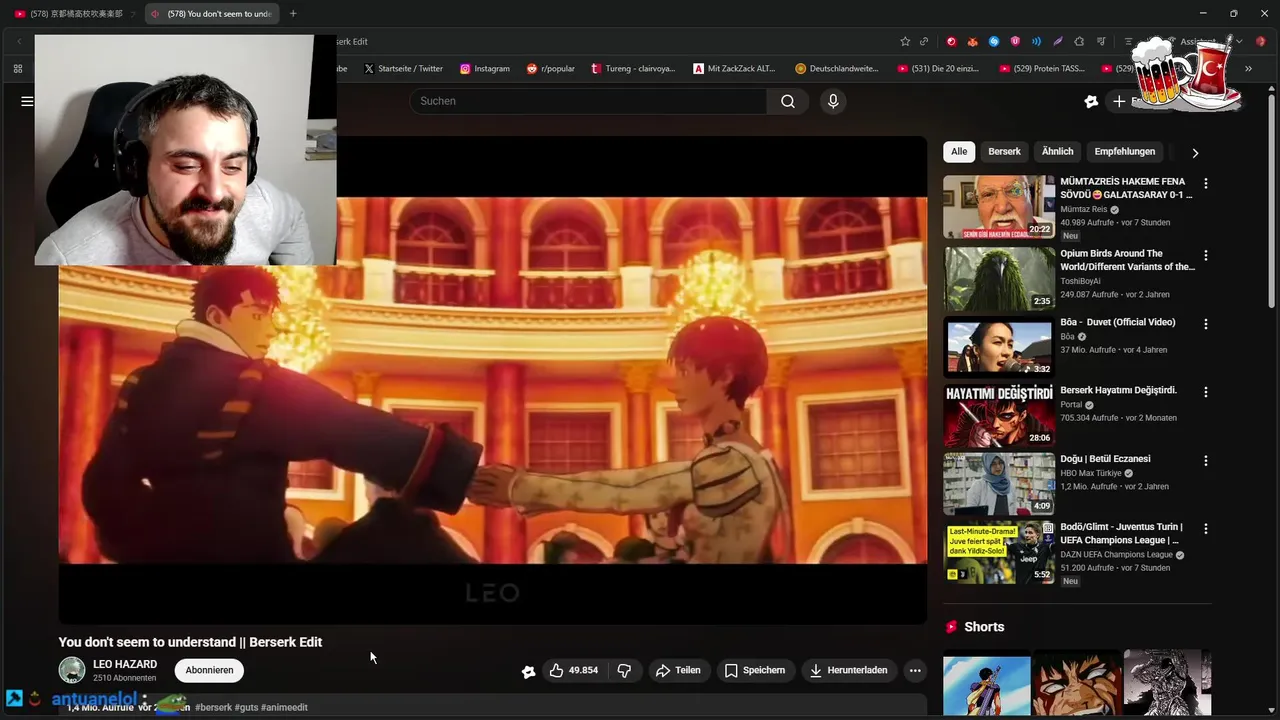The image size is (1280, 720).
Task: Open the LEO HAZARD channel name link
Action: 125,664
